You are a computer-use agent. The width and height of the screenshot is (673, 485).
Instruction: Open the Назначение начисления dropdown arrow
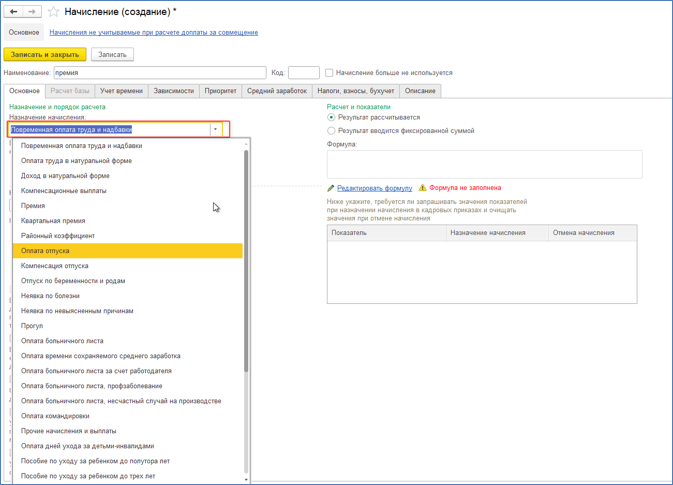point(215,129)
